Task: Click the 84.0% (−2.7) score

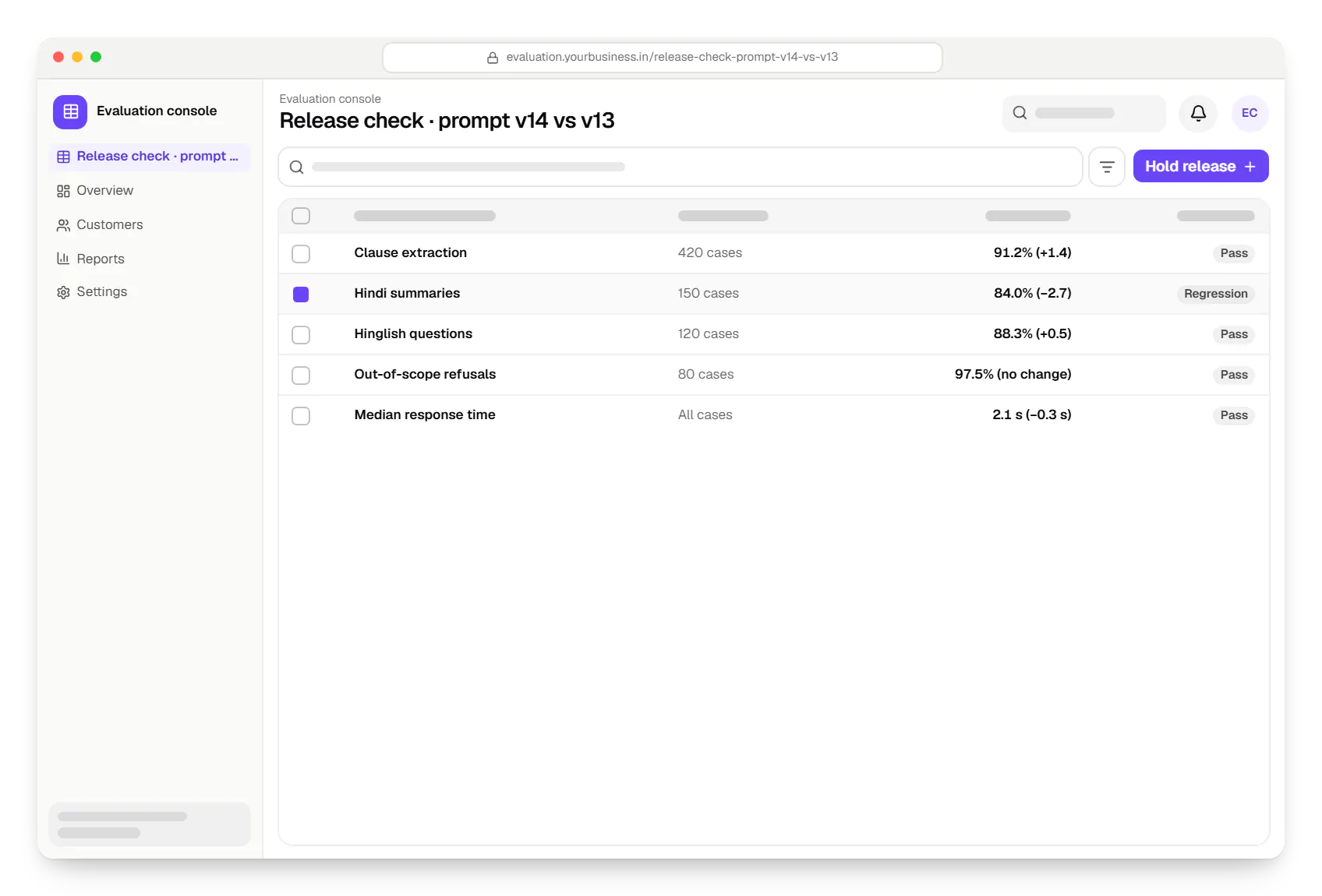Action: [1032, 293]
